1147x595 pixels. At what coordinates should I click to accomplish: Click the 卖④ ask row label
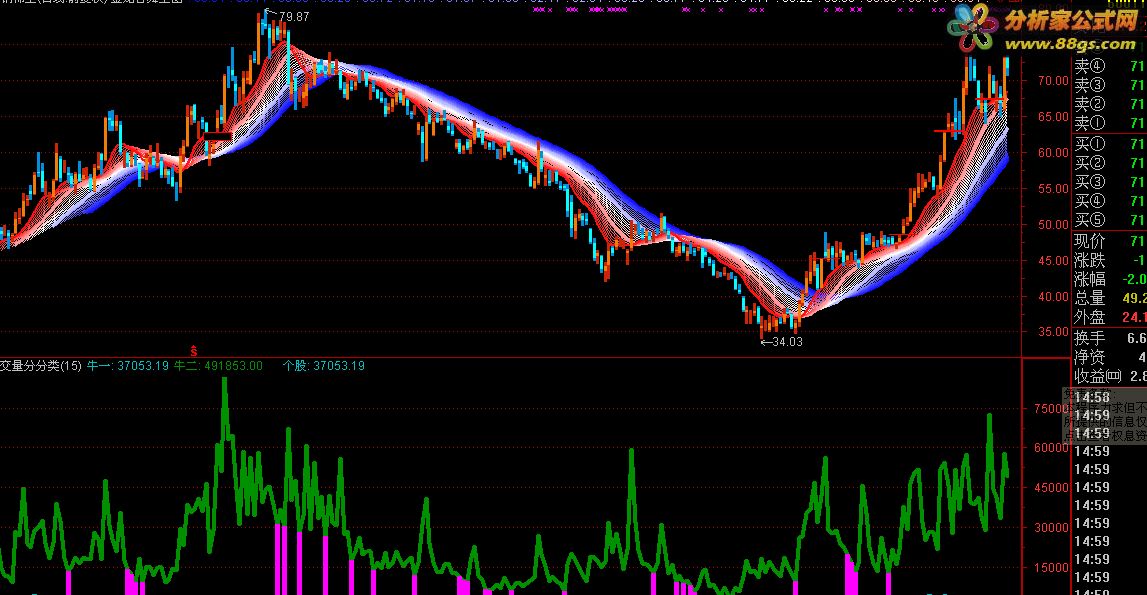pyautogui.click(x=1089, y=66)
